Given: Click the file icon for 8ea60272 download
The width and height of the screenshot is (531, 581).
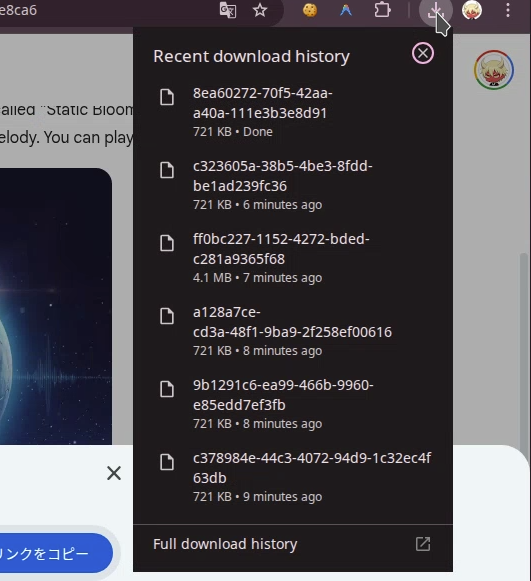Looking at the screenshot, I should click(167, 97).
